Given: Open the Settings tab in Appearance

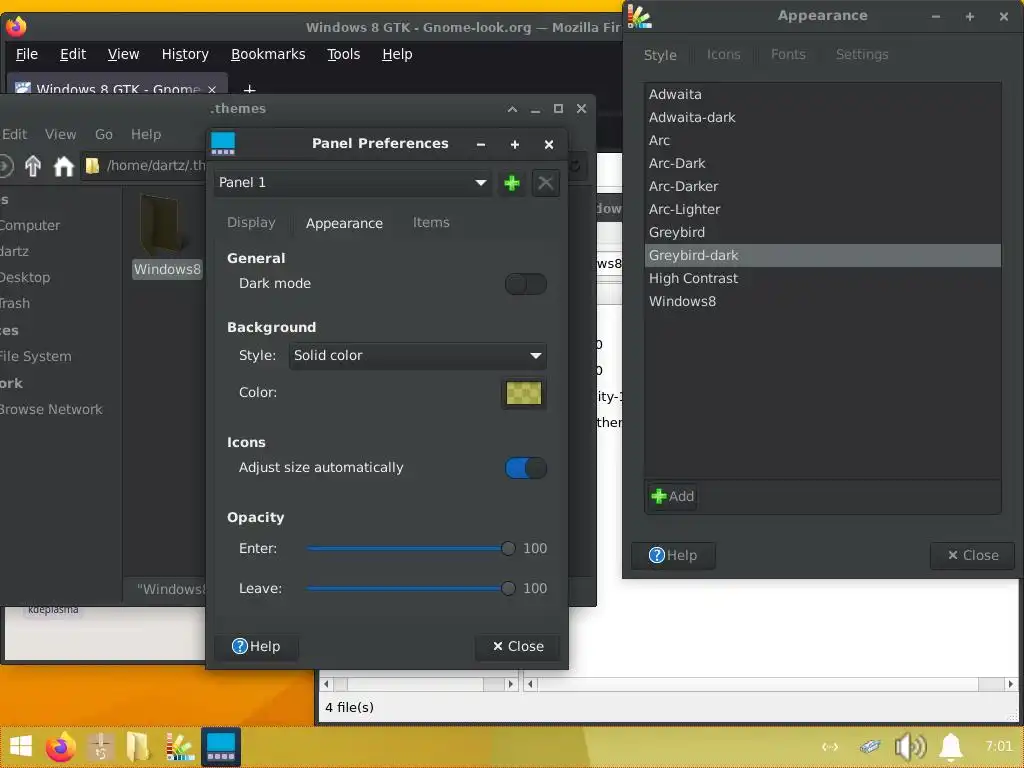Looking at the screenshot, I should 862,55.
